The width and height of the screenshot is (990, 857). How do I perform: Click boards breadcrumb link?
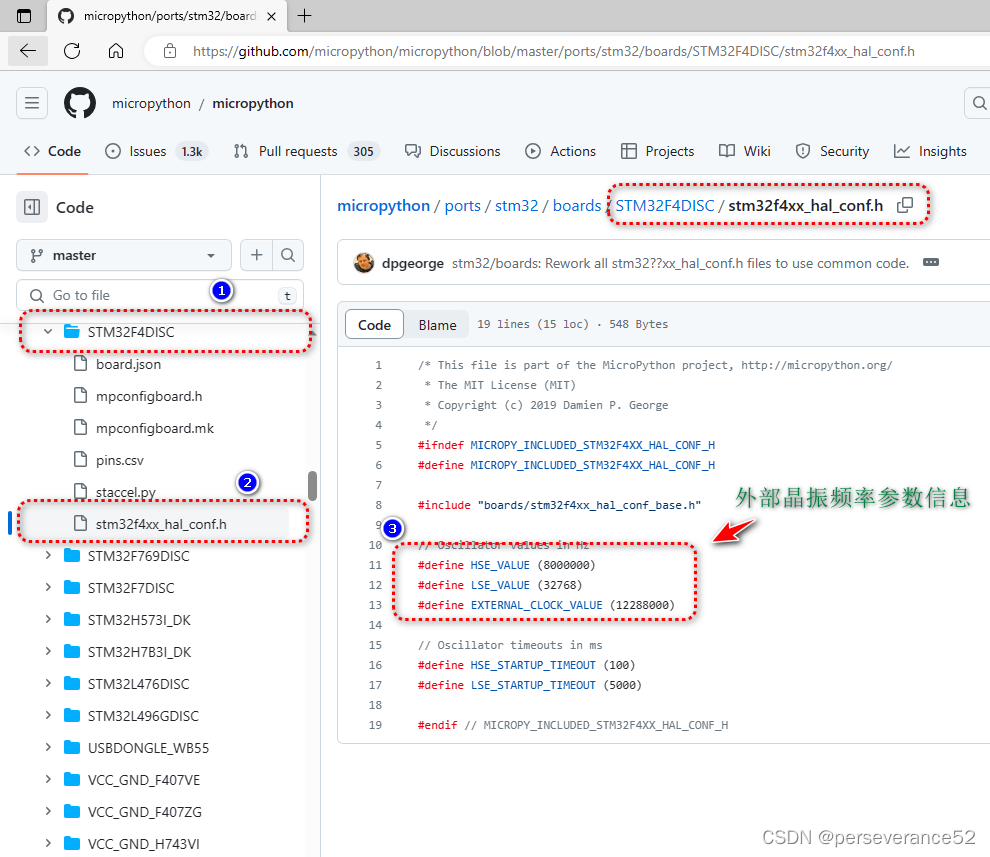click(x=576, y=206)
